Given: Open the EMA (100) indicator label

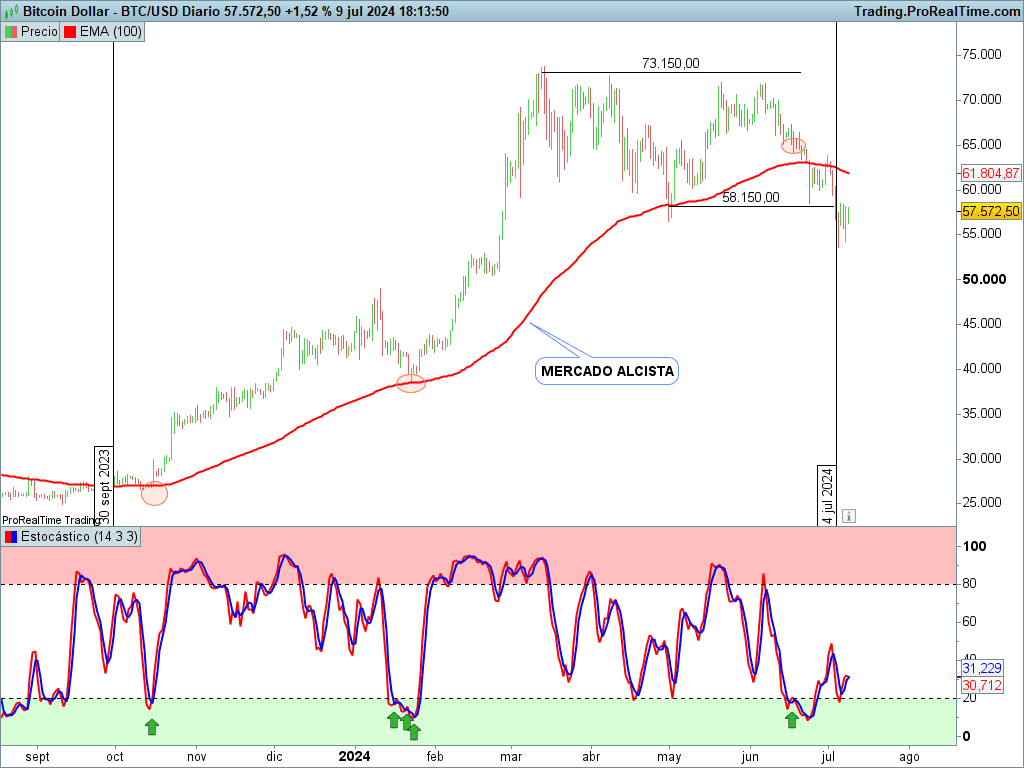Looking at the screenshot, I should [x=110, y=31].
